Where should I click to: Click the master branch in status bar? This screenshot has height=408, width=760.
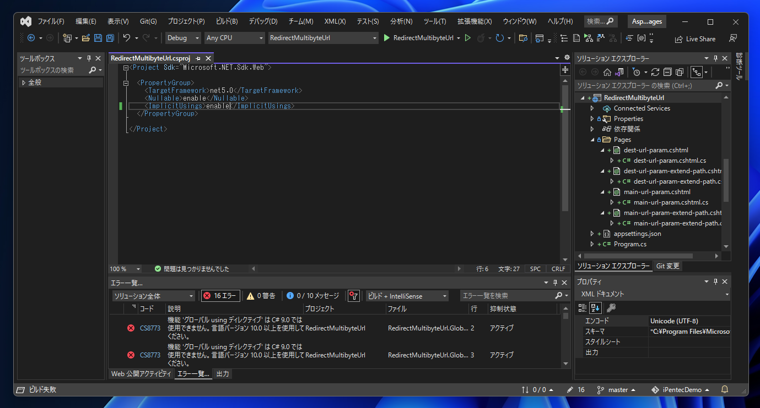[617, 390]
